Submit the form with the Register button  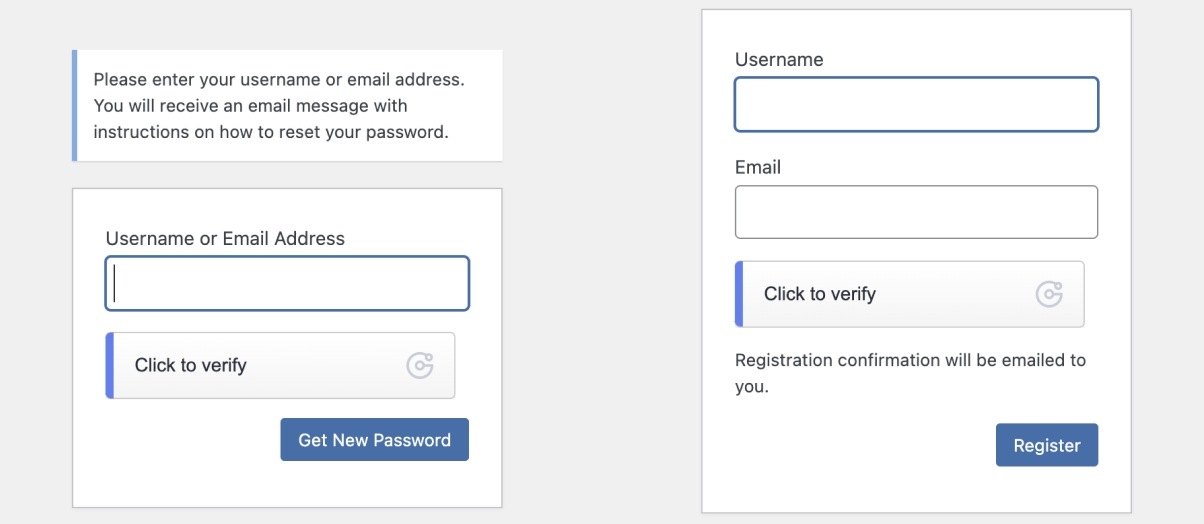tap(1046, 445)
